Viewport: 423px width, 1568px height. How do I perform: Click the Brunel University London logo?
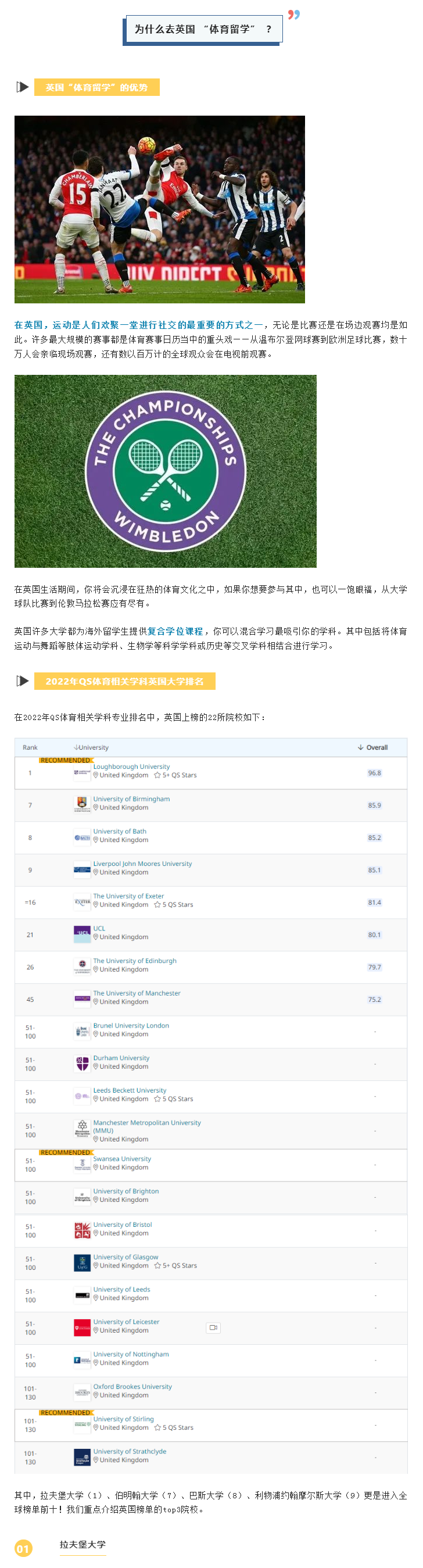[82, 1031]
